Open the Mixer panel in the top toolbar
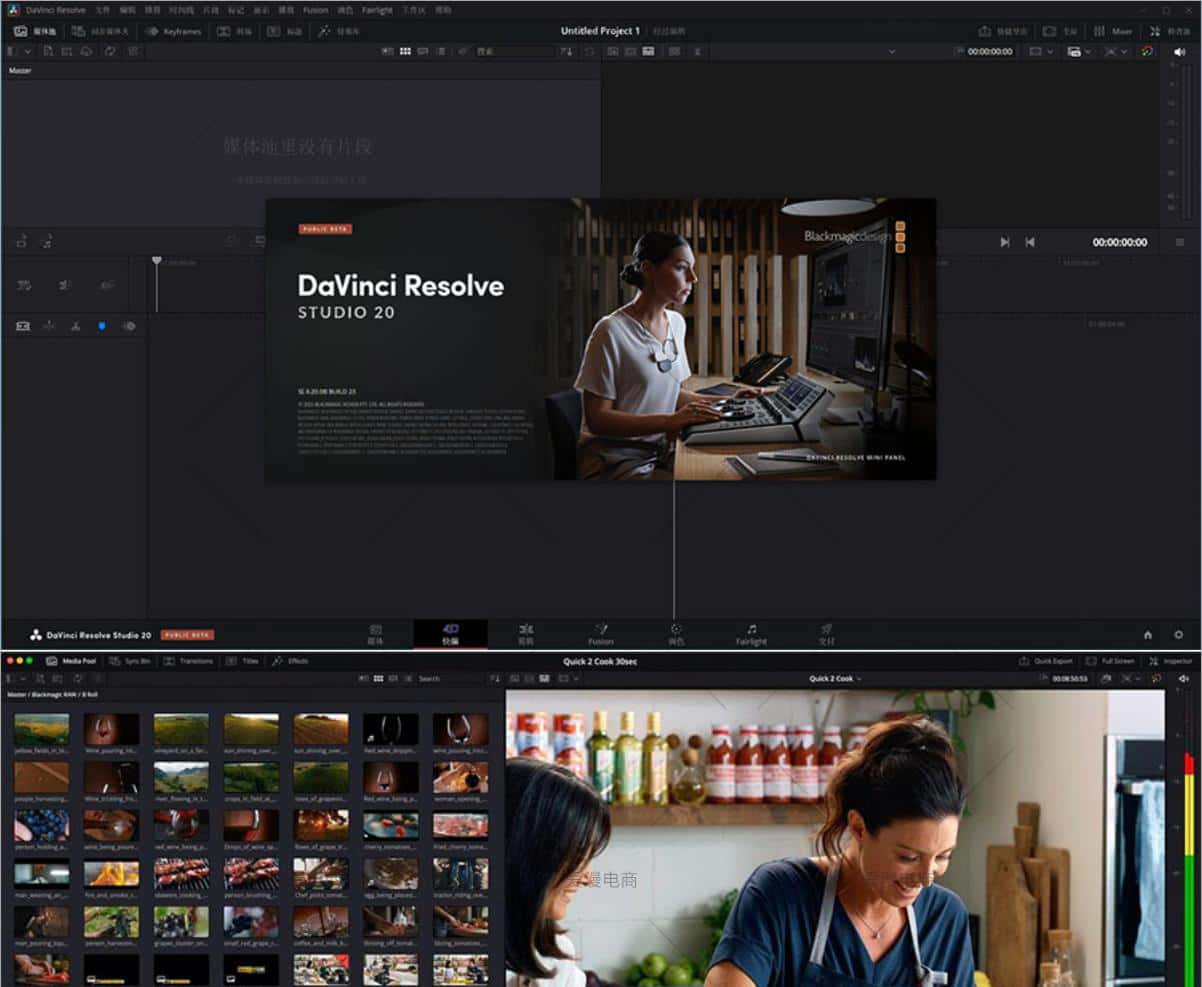The height and width of the screenshot is (987, 1202). click(x=1113, y=31)
